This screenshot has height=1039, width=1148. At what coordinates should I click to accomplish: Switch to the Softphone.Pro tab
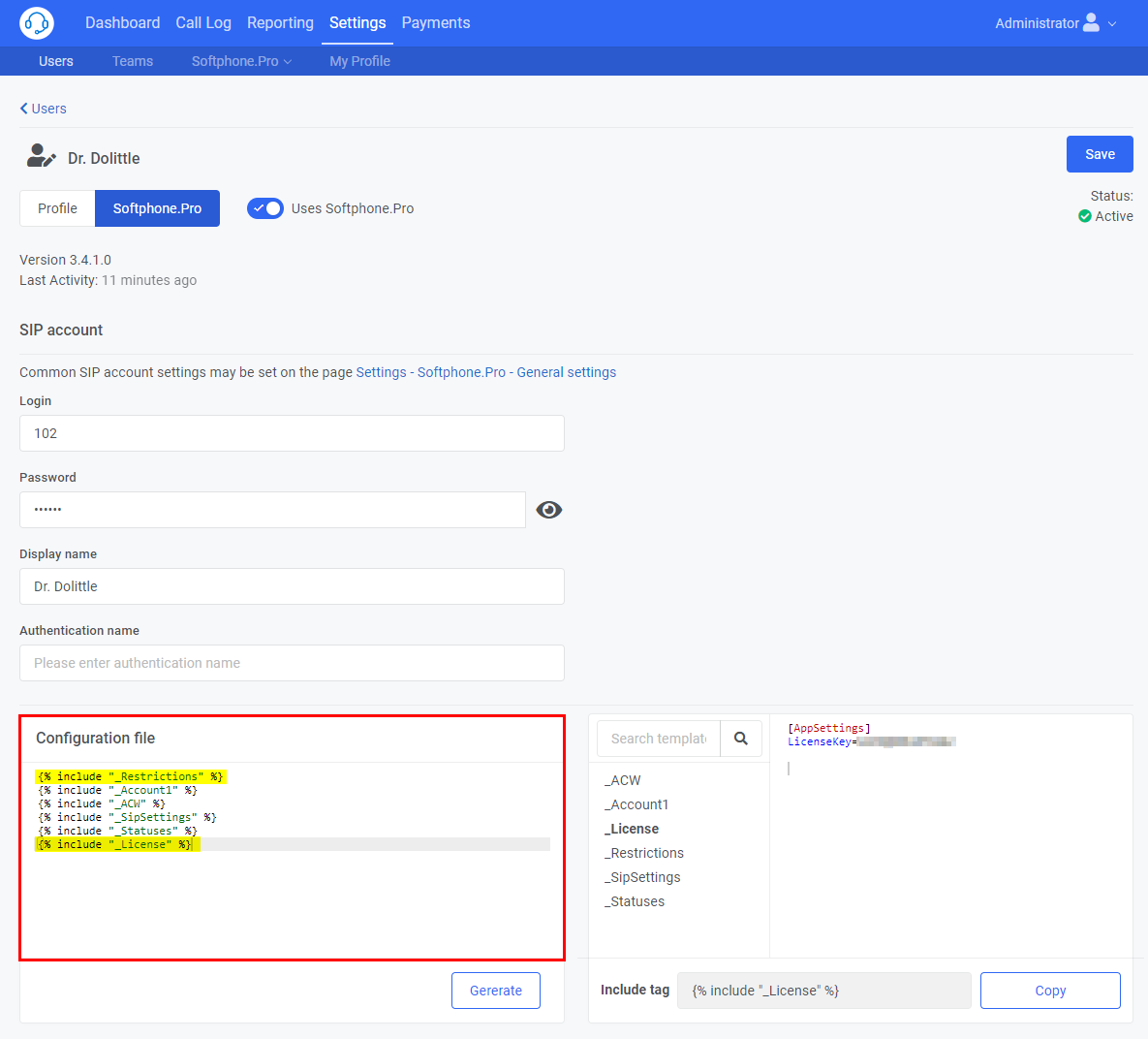(157, 208)
